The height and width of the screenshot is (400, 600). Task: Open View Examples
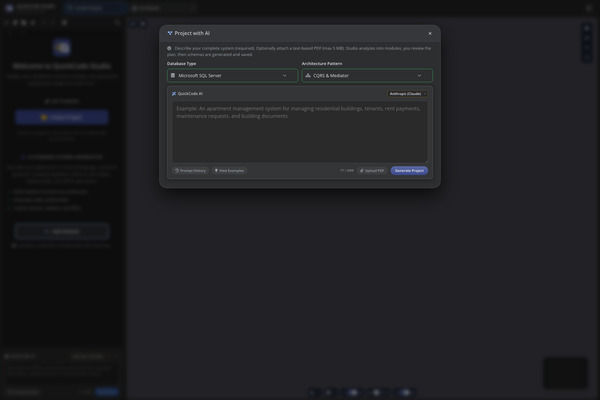click(x=229, y=171)
